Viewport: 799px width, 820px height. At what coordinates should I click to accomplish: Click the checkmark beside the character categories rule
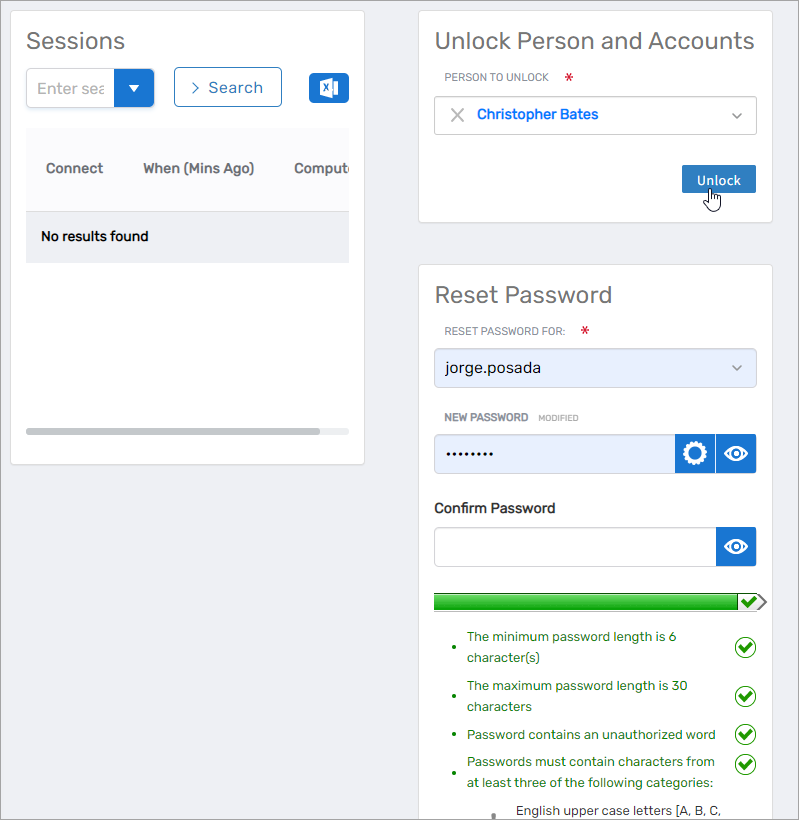[745, 764]
